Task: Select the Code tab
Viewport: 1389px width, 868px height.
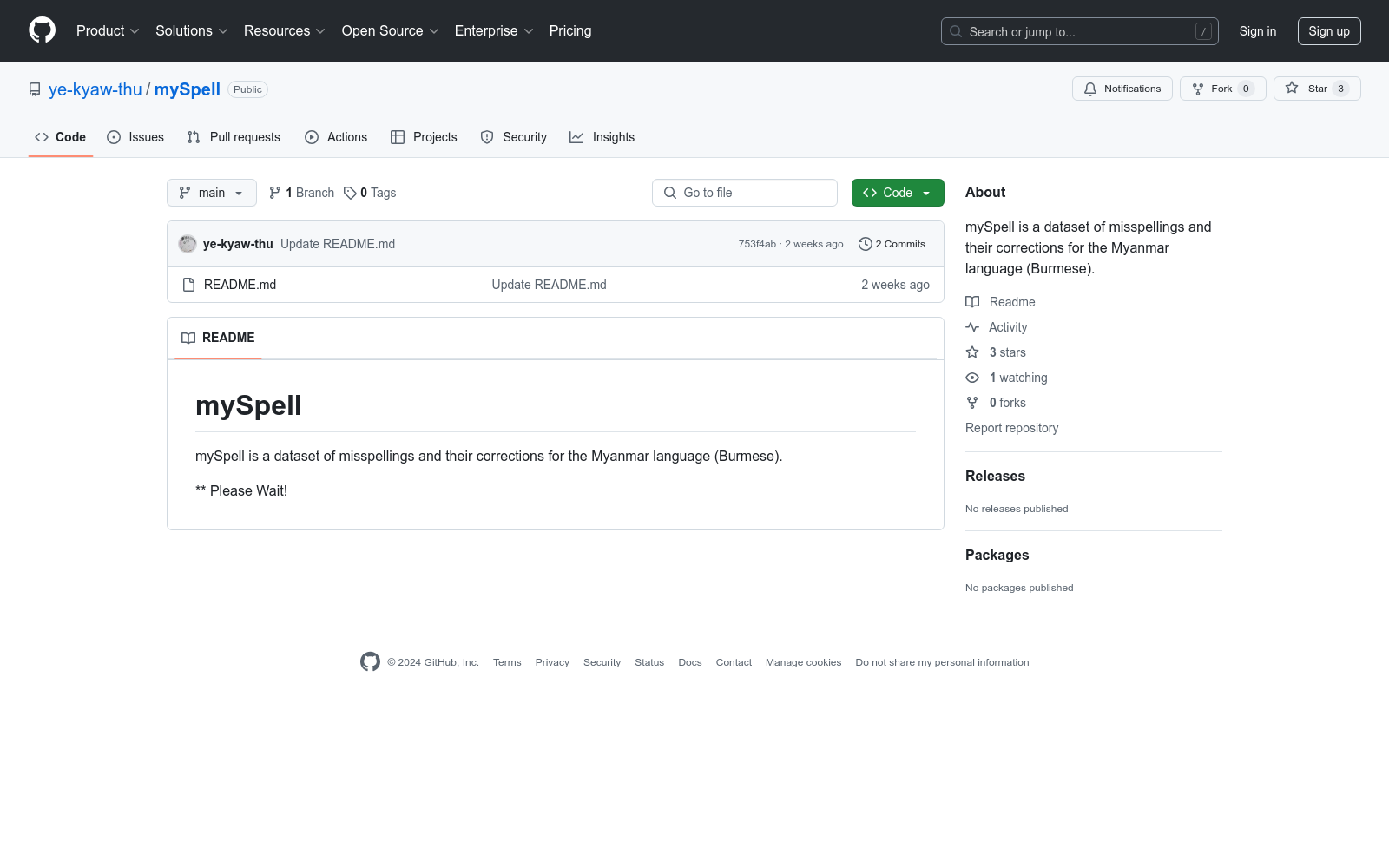Action: pyautogui.click(x=60, y=137)
